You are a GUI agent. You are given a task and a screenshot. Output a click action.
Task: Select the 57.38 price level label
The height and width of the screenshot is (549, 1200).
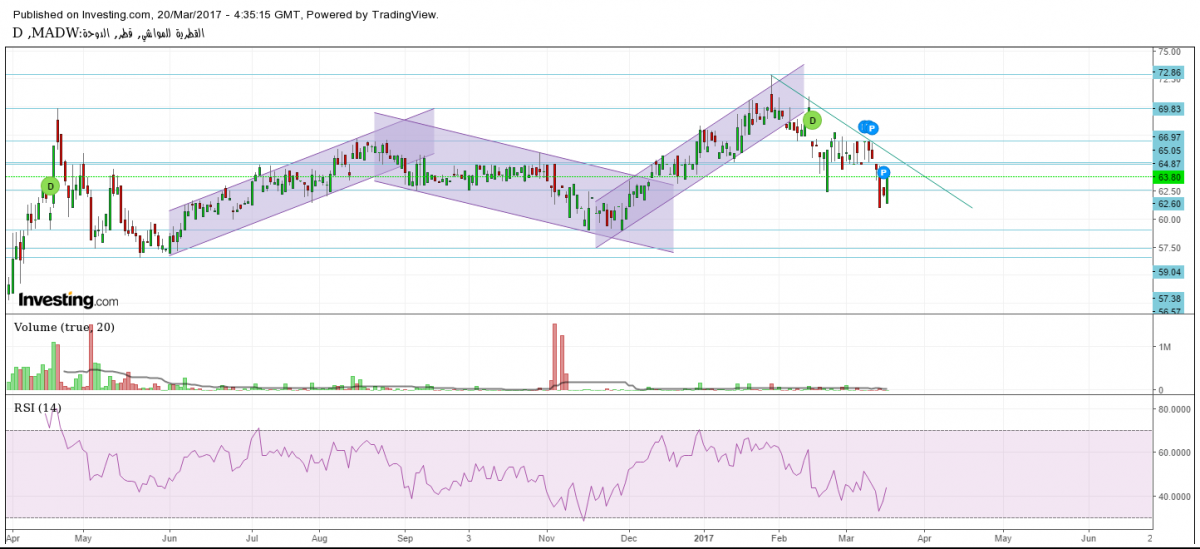click(x=1169, y=298)
